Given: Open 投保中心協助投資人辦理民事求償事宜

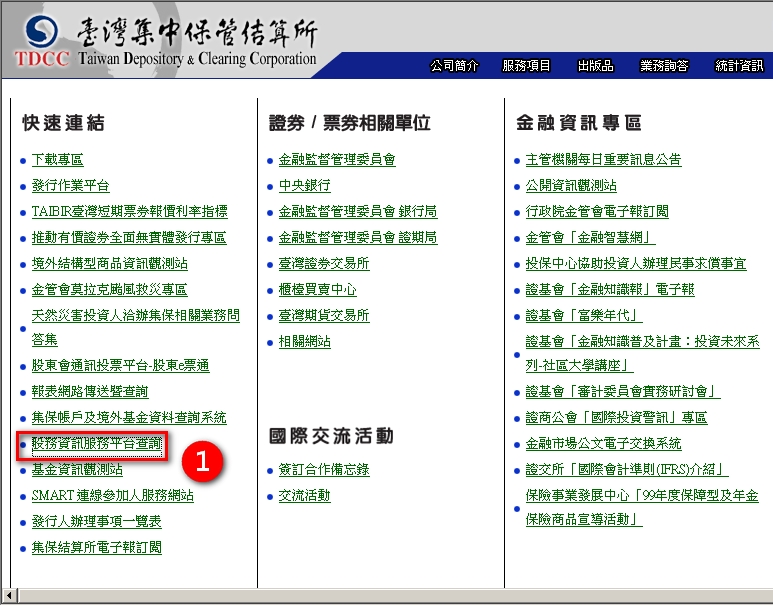Looking at the screenshot, I should click(x=636, y=264).
